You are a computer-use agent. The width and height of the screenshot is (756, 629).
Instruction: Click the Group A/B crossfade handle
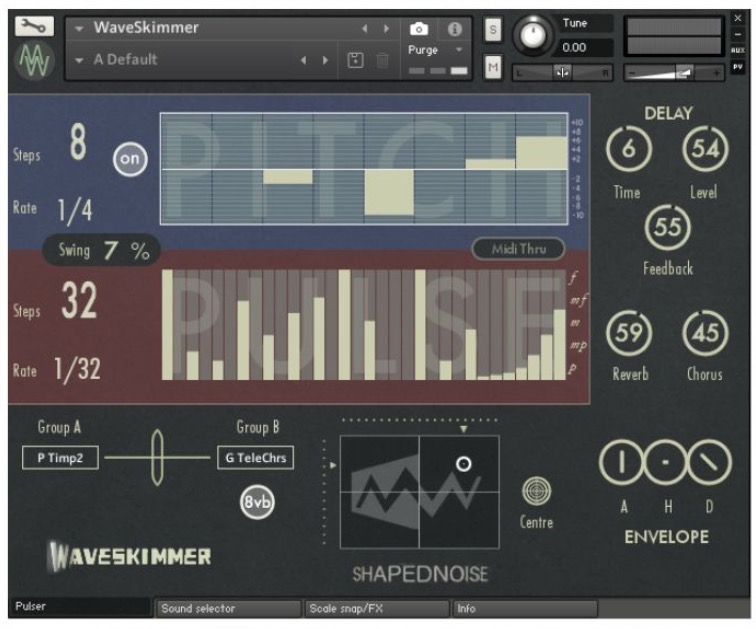tap(157, 457)
